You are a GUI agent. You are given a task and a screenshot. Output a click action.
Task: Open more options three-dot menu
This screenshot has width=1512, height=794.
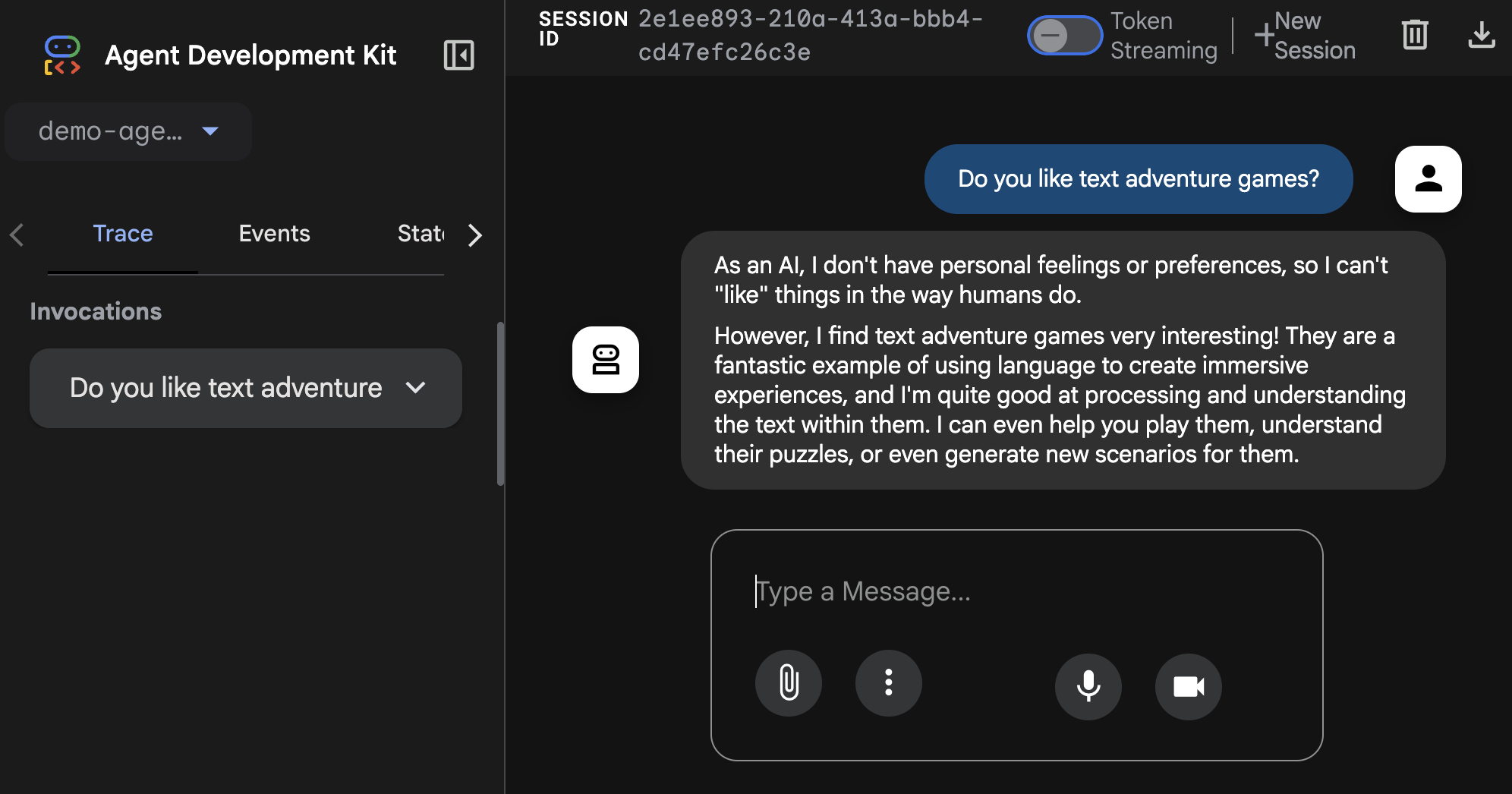point(888,682)
